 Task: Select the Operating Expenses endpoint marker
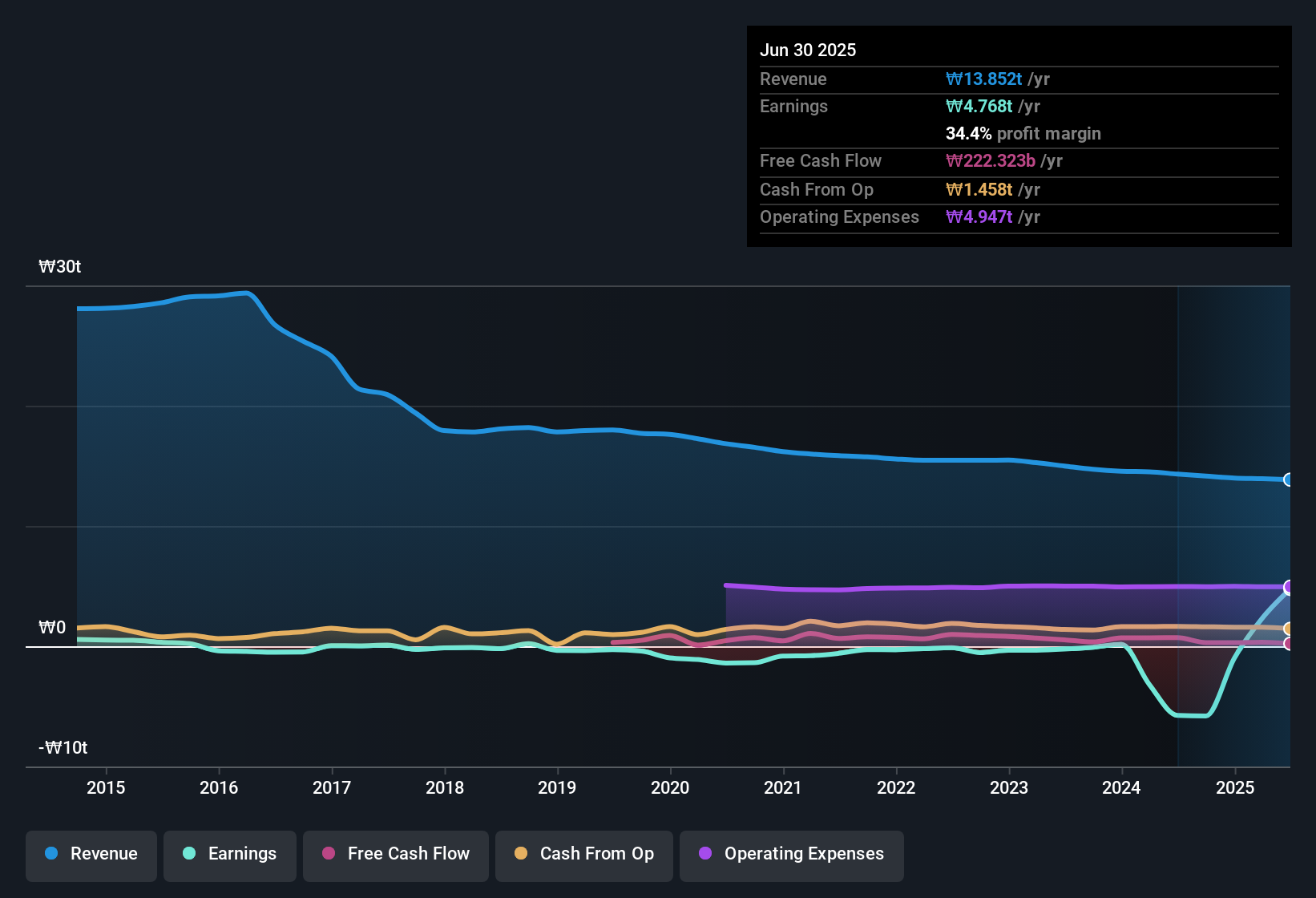point(1289,587)
